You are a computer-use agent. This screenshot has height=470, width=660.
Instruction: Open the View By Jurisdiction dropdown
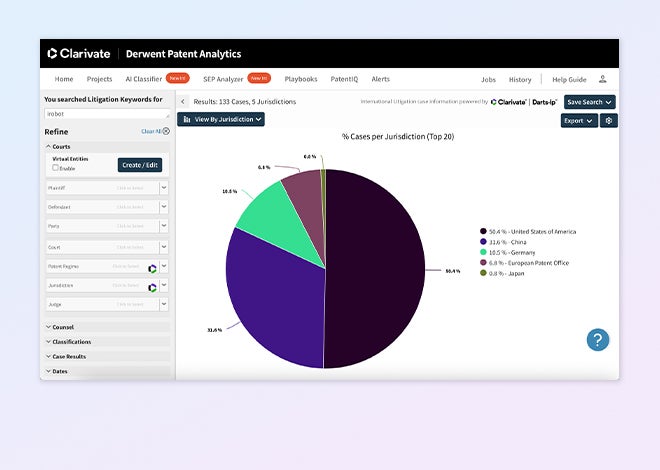click(221, 119)
